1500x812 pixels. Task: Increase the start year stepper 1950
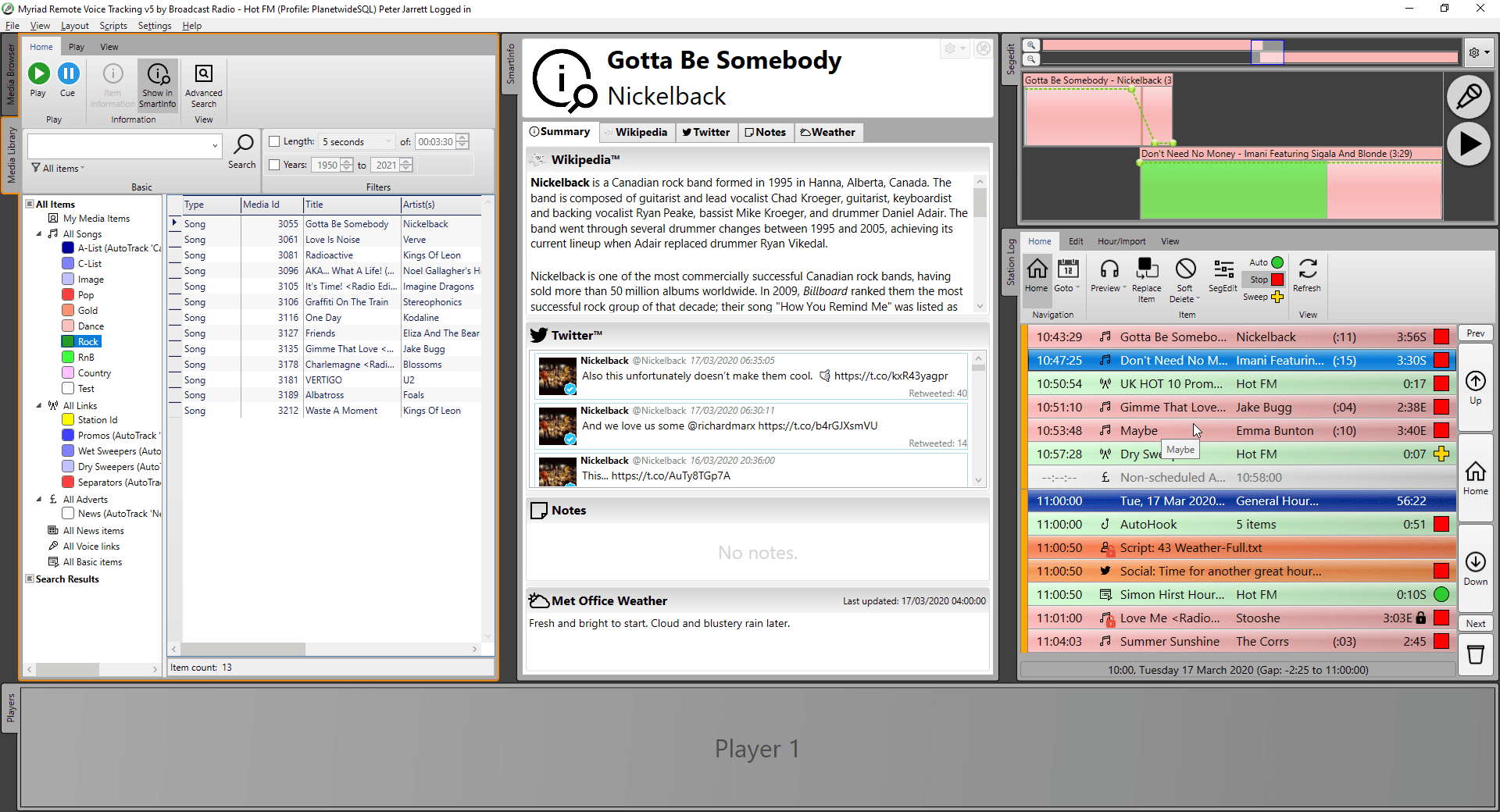click(347, 162)
